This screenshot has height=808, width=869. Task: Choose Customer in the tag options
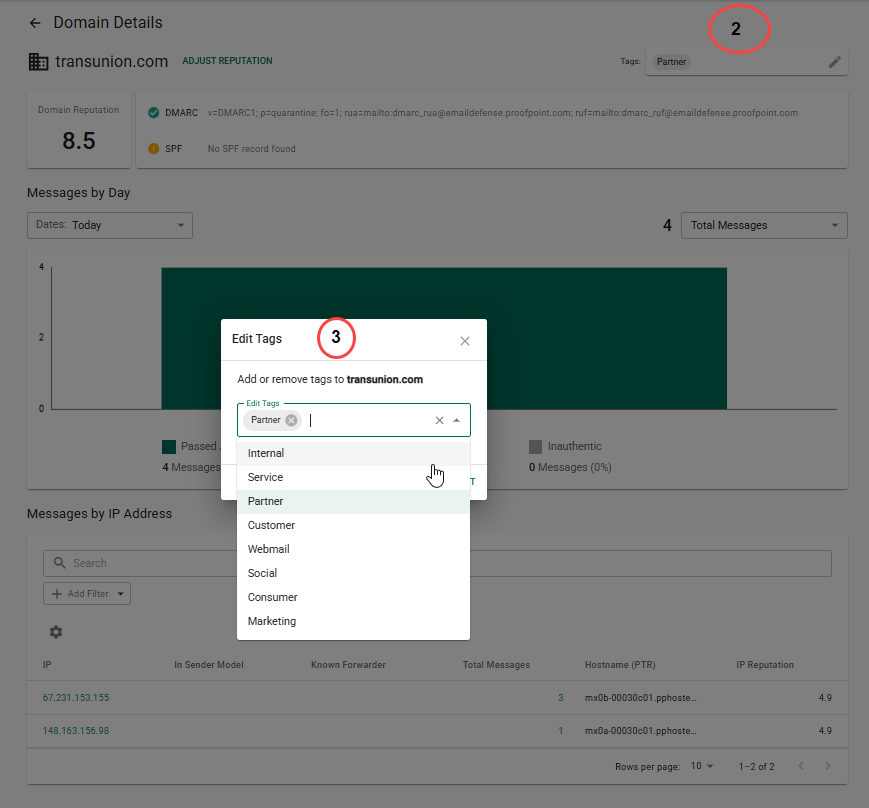[x=271, y=524]
